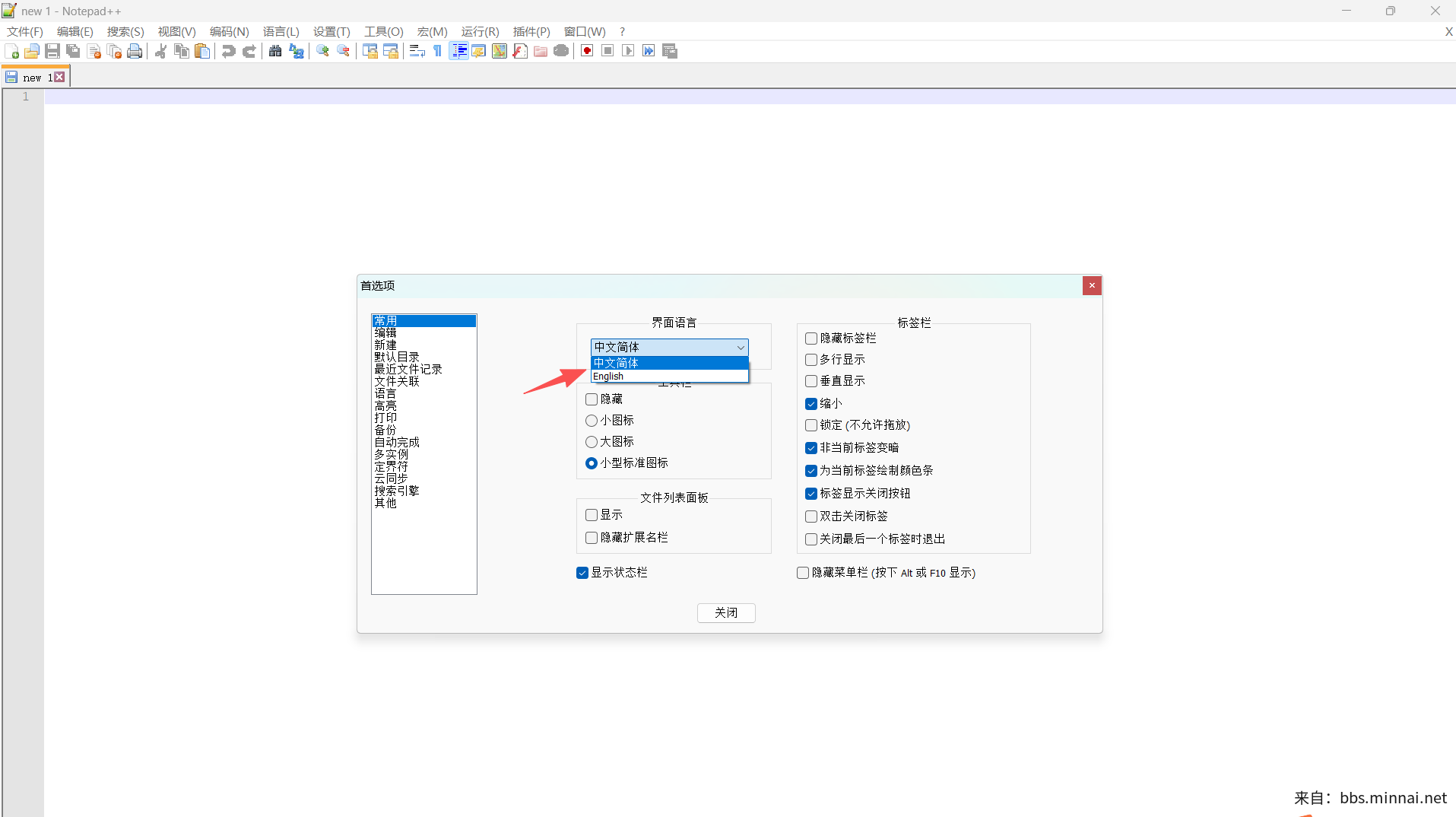Enable the 隐藏标签栏 checkbox
The height and width of the screenshot is (817, 1456).
(x=811, y=339)
